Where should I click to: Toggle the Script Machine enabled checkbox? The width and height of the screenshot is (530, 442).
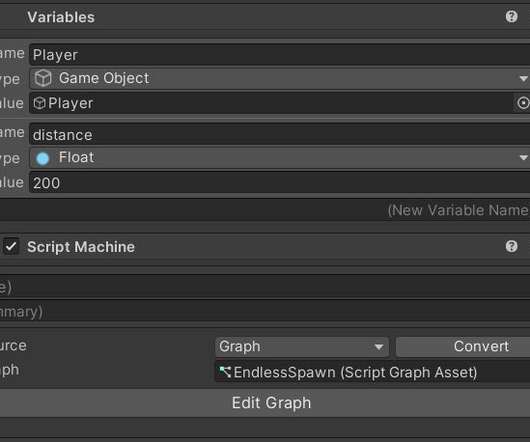11,246
